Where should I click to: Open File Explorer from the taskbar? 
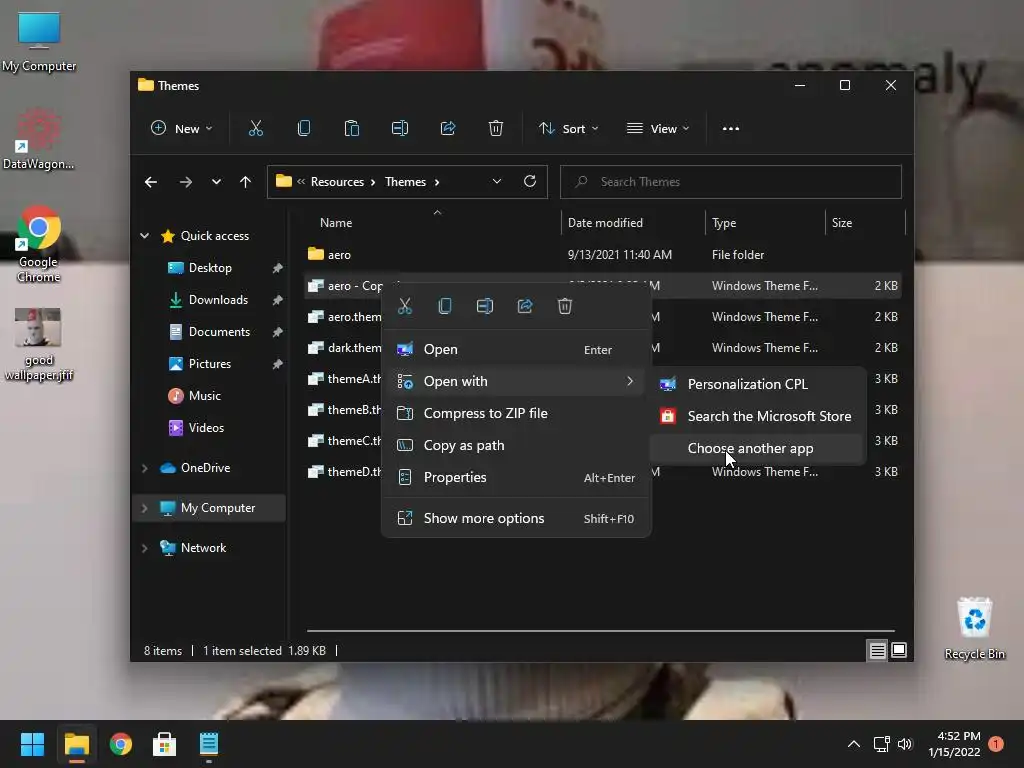(x=77, y=744)
